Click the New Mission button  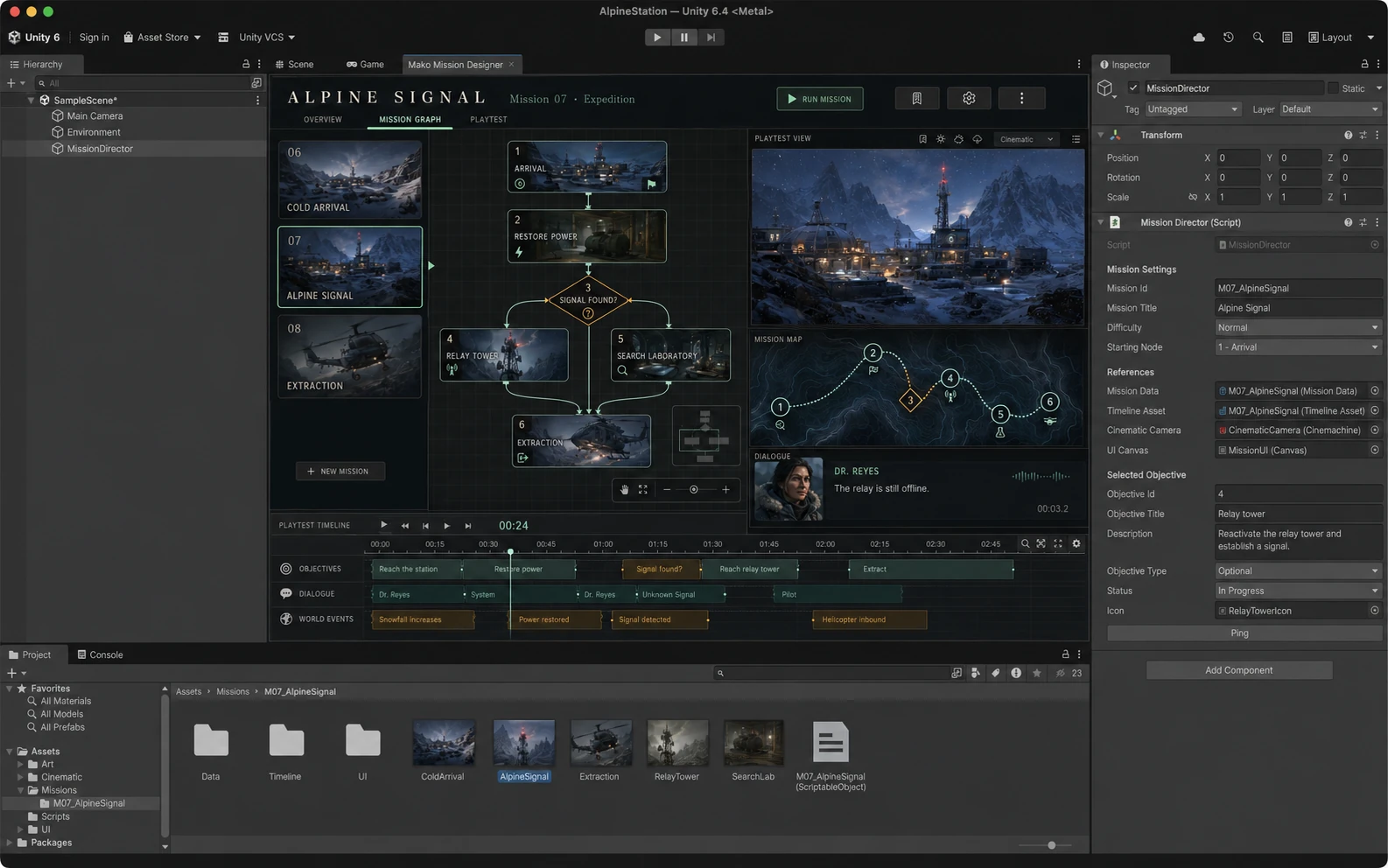[340, 471]
